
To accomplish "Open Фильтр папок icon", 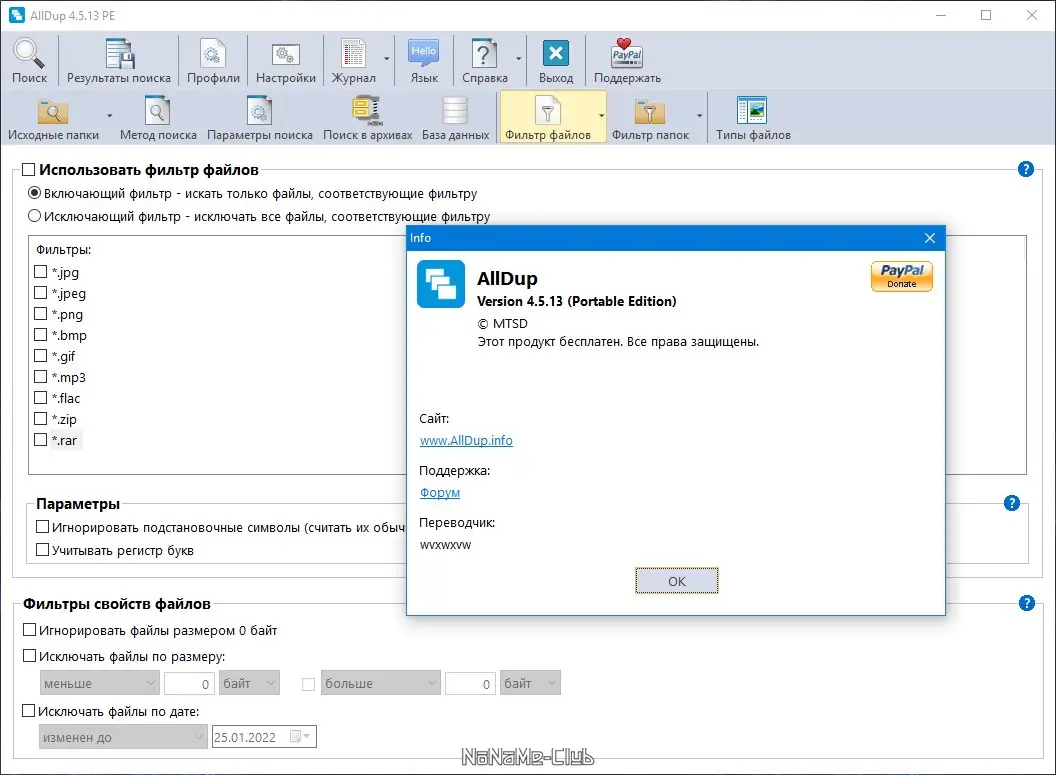I will tap(650, 118).
